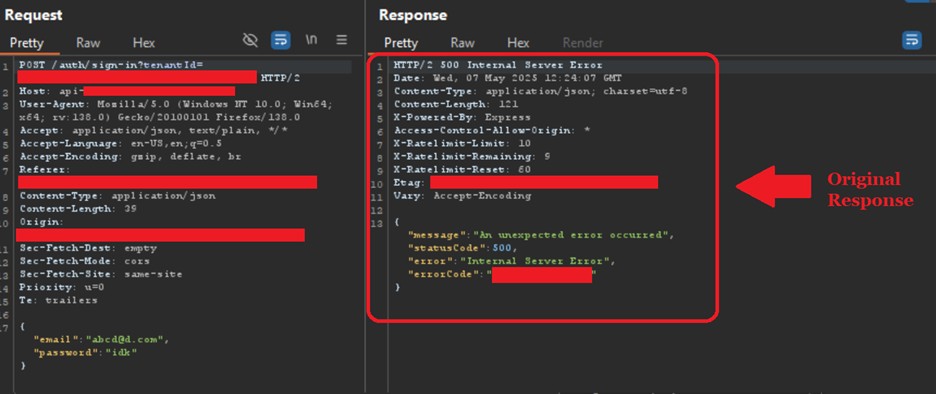Click the Sec-Fetch-Site: same-site header
The height and width of the screenshot is (394, 936).
tap(101, 274)
